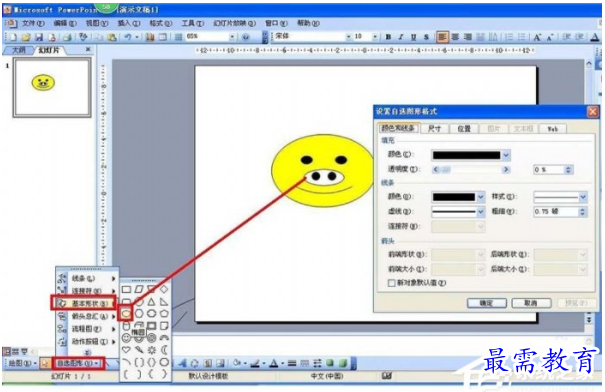The image size is (605, 392).
Task: Click the Save disk icon
Action: (x=39, y=37)
